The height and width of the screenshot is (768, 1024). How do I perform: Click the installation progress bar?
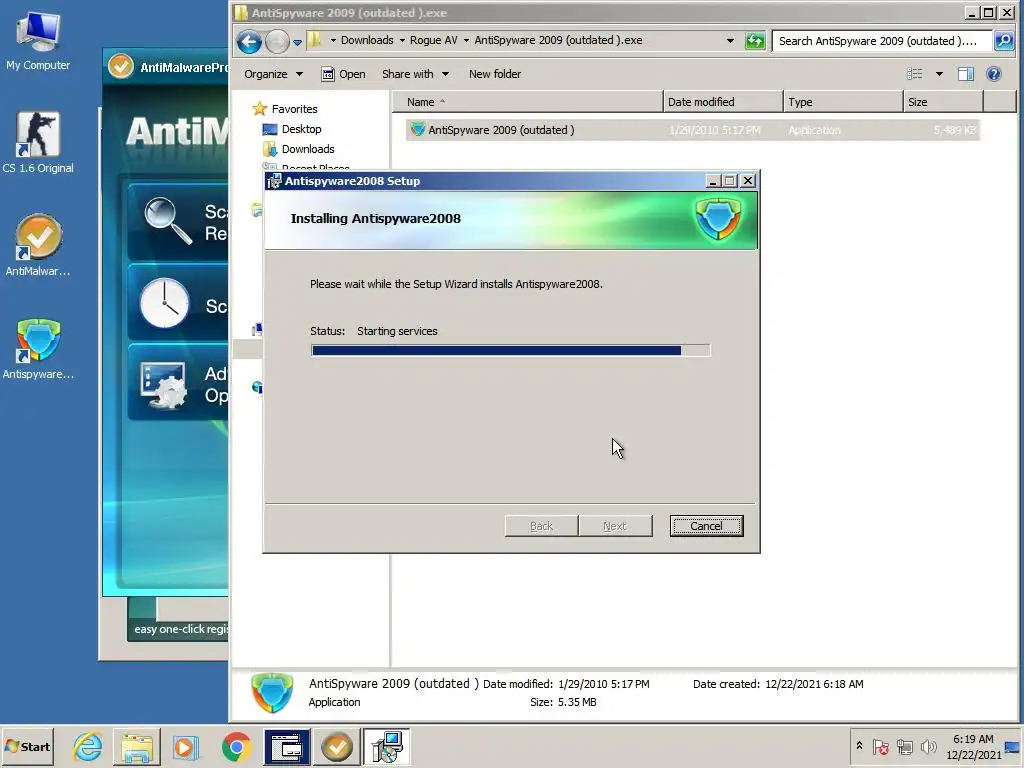(x=511, y=351)
